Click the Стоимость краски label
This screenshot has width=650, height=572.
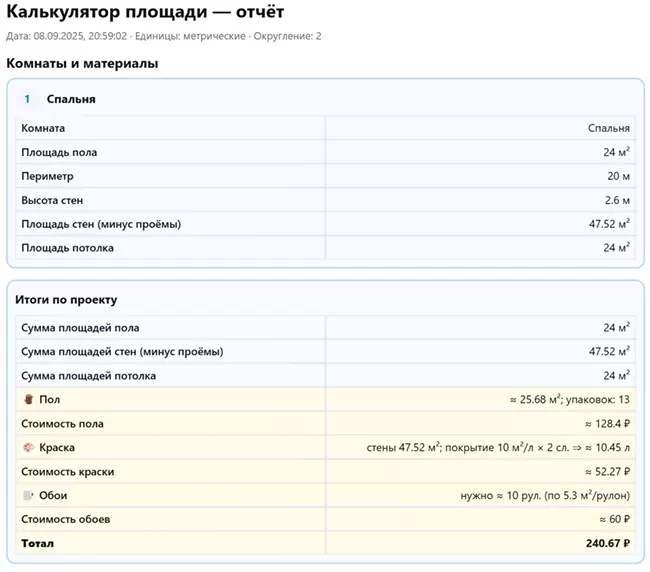coord(68,472)
